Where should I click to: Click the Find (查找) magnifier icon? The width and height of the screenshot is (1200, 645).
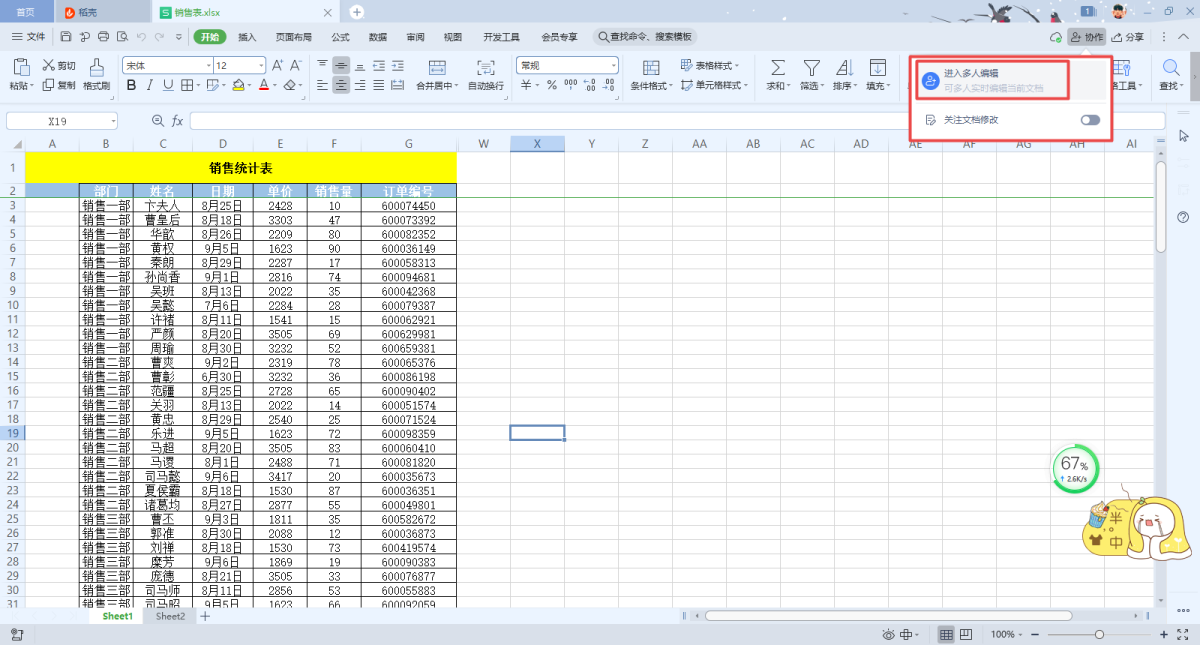1169,67
